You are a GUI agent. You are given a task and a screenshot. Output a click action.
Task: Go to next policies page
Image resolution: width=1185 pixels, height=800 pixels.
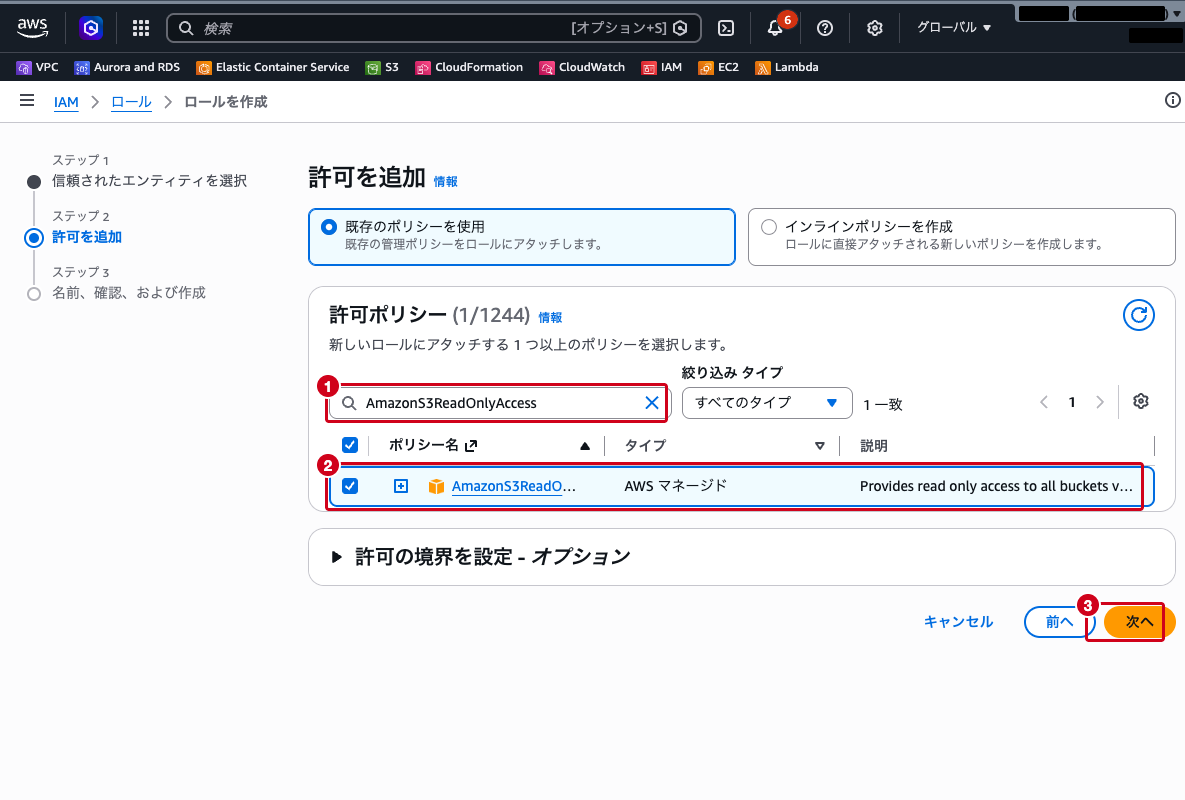click(1100, 402)
